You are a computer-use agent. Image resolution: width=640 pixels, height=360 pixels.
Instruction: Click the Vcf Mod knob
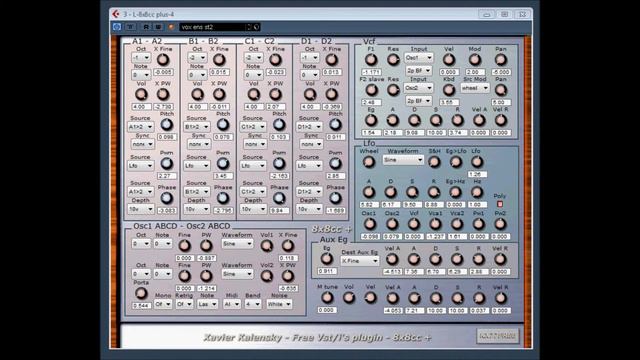(475, 60)
